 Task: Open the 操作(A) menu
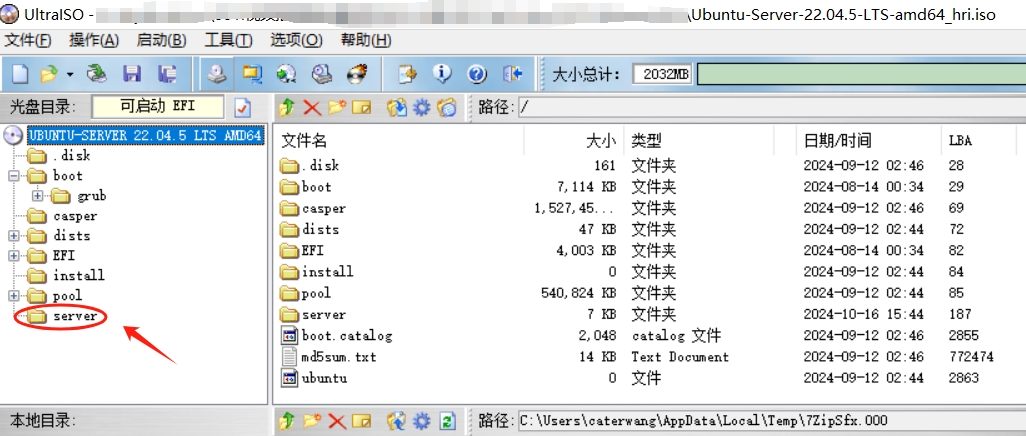pos(94,41)
